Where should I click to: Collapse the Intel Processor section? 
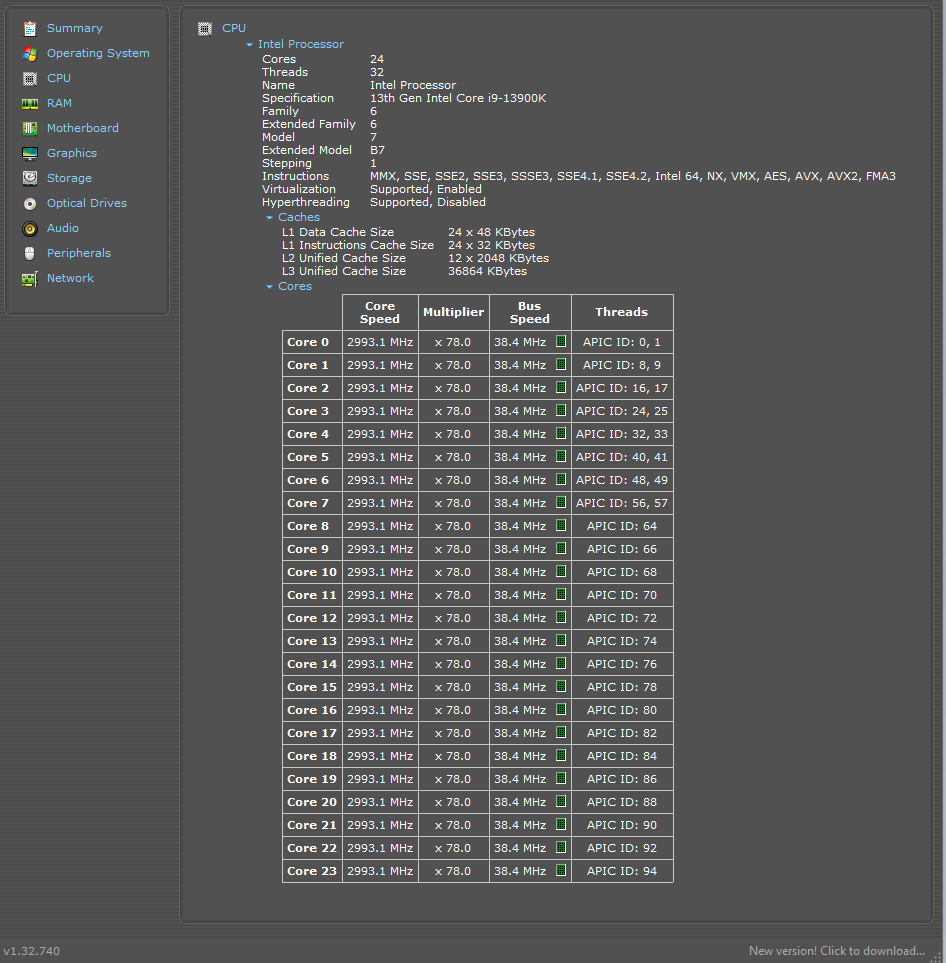(249, 45)
